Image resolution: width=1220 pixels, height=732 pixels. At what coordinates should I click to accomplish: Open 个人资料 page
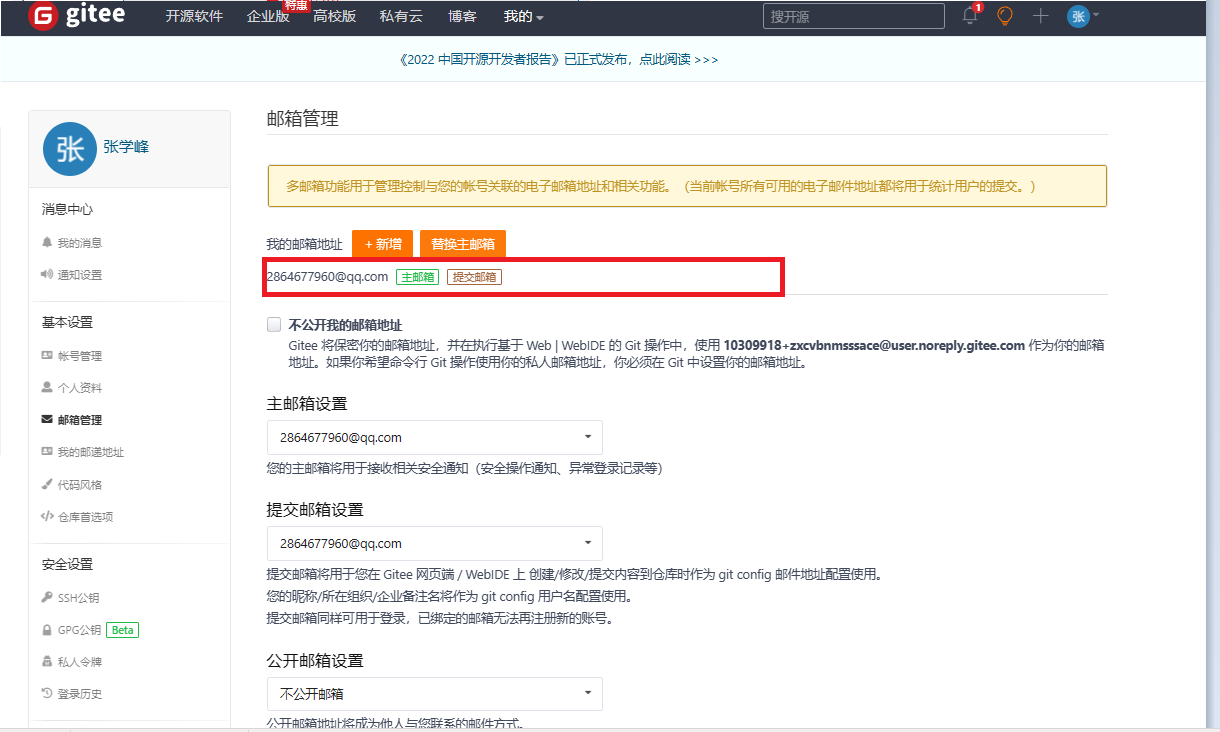point(79,388)
